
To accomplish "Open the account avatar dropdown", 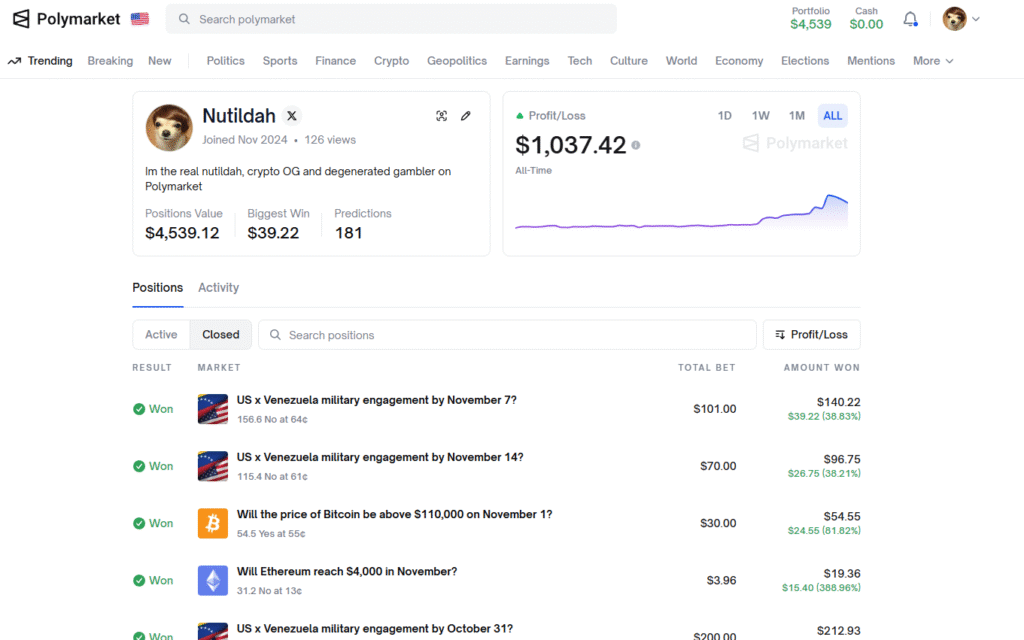I will click(x=961, y=19).
